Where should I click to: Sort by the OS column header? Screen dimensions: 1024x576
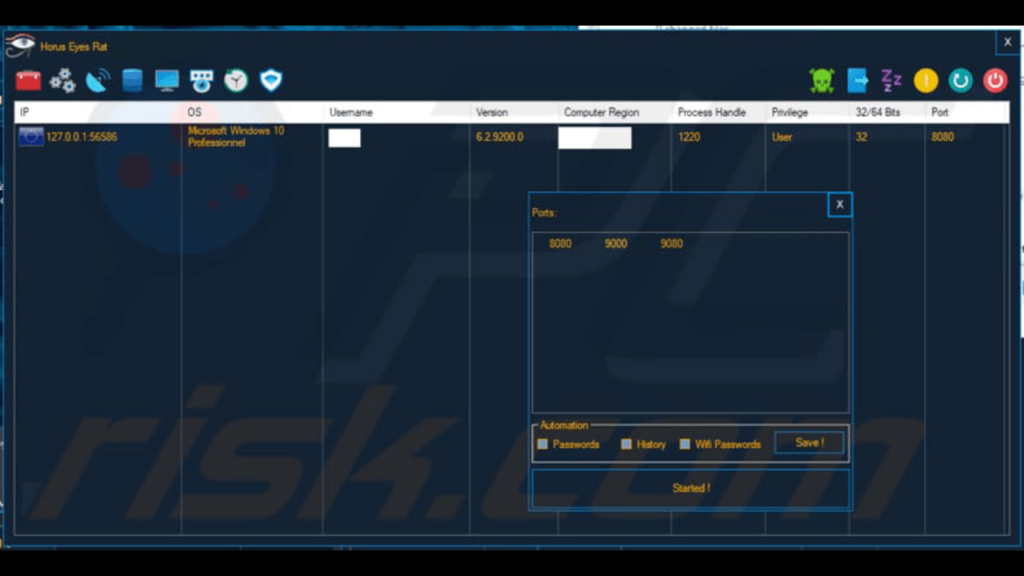click(253, 112)
